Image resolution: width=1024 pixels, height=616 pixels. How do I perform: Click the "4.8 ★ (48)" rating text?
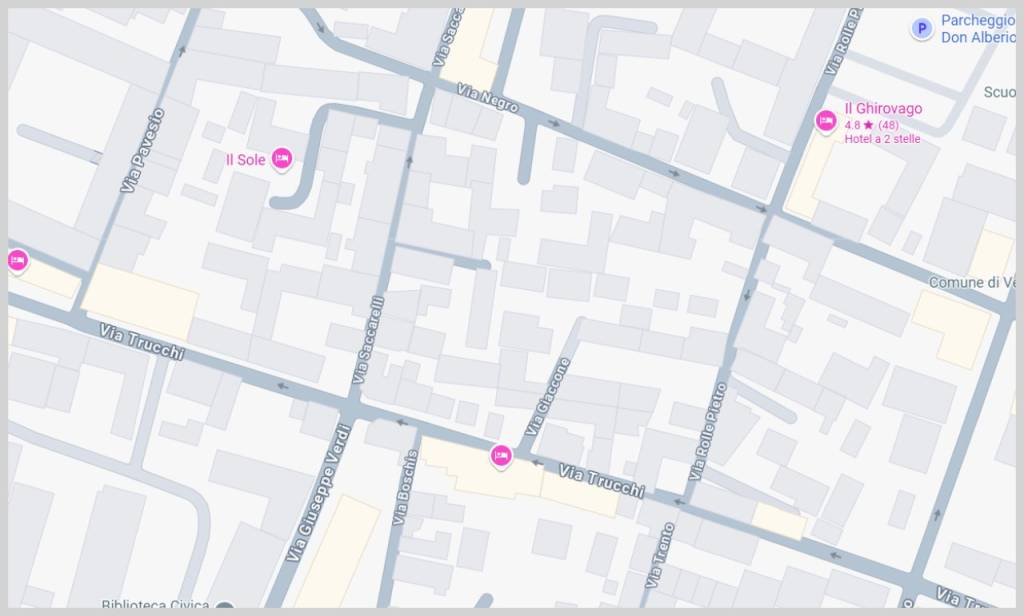871,125
